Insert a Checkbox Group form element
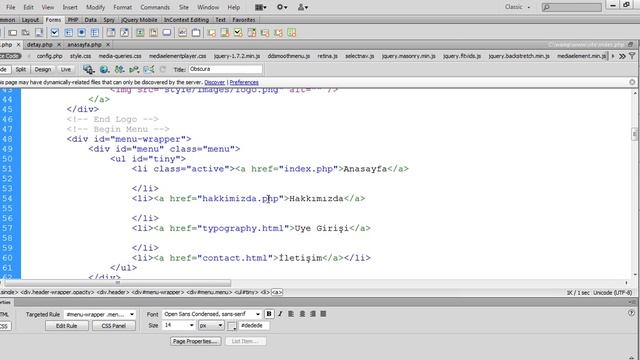Image resolution: width=640 pixels, height=360 pixels. 68,33
